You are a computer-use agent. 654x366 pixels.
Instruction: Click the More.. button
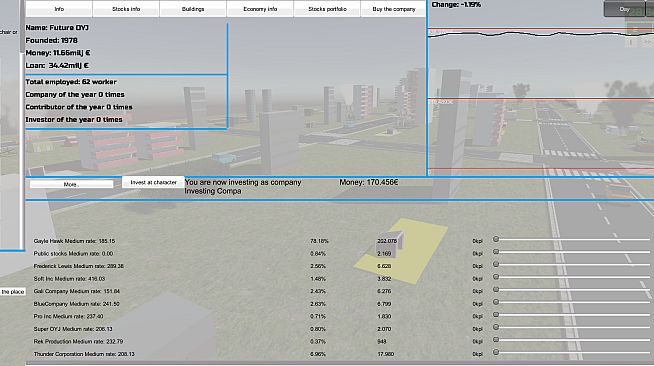pyautogui.click(x=71, y=184)
